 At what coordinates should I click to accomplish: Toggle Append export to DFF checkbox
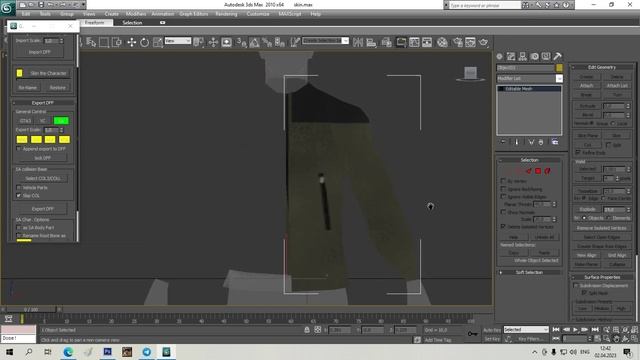(19, 149)
